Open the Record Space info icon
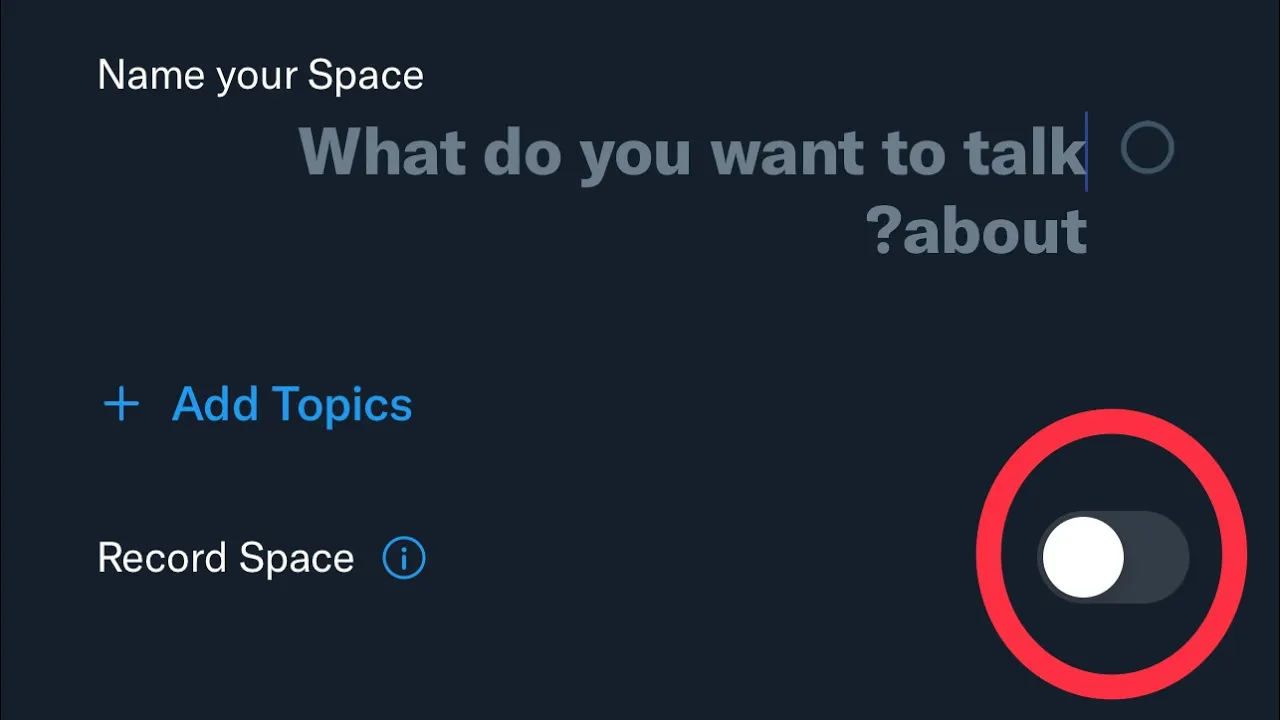This screenshot has width=1280, height=720. point(404,559)
